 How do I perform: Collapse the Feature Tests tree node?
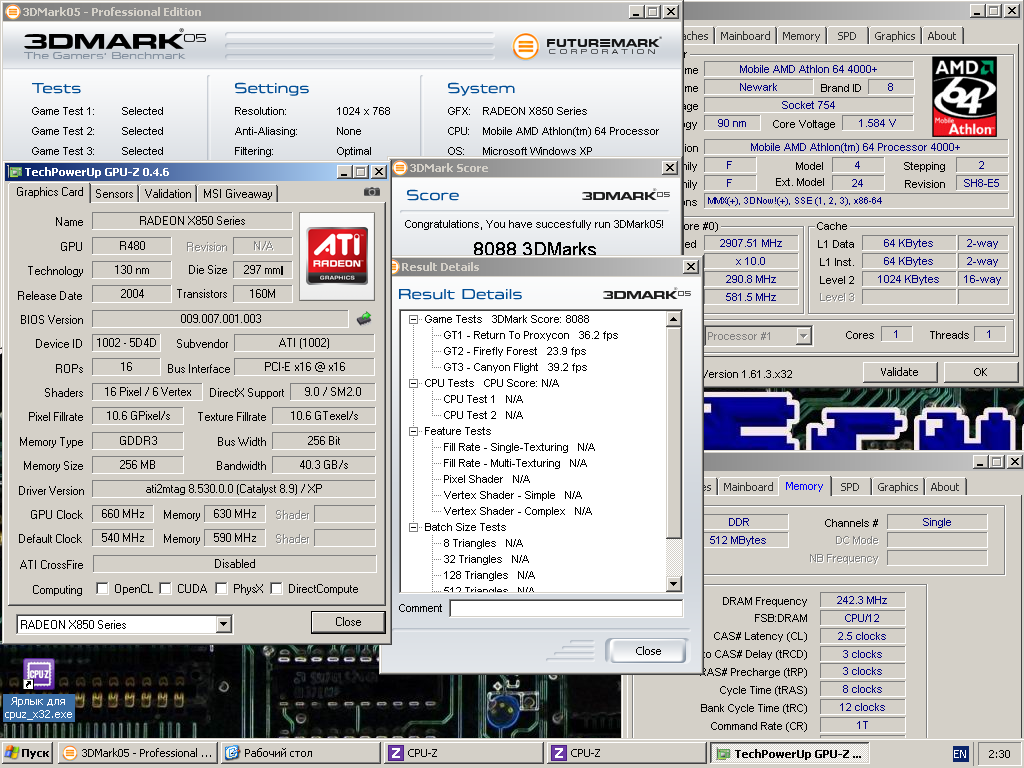pos(413,431)
